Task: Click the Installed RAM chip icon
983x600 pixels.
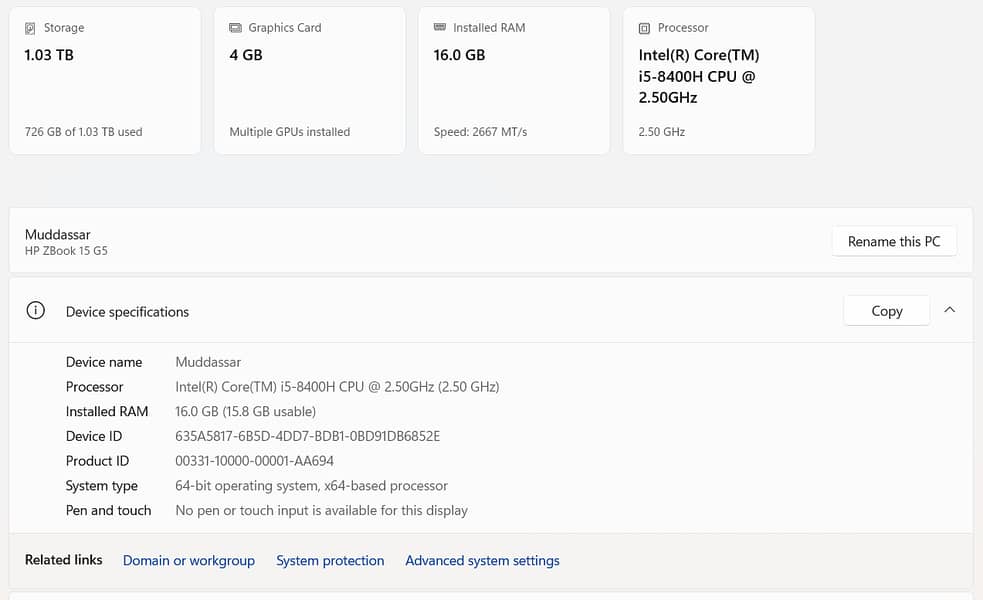Action: (x=440, y=27)
